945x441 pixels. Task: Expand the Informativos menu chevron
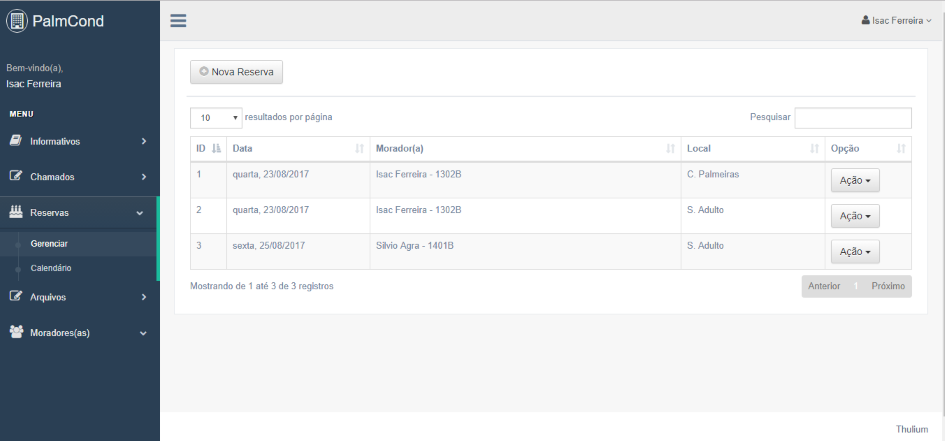click(x=143, y=142)
